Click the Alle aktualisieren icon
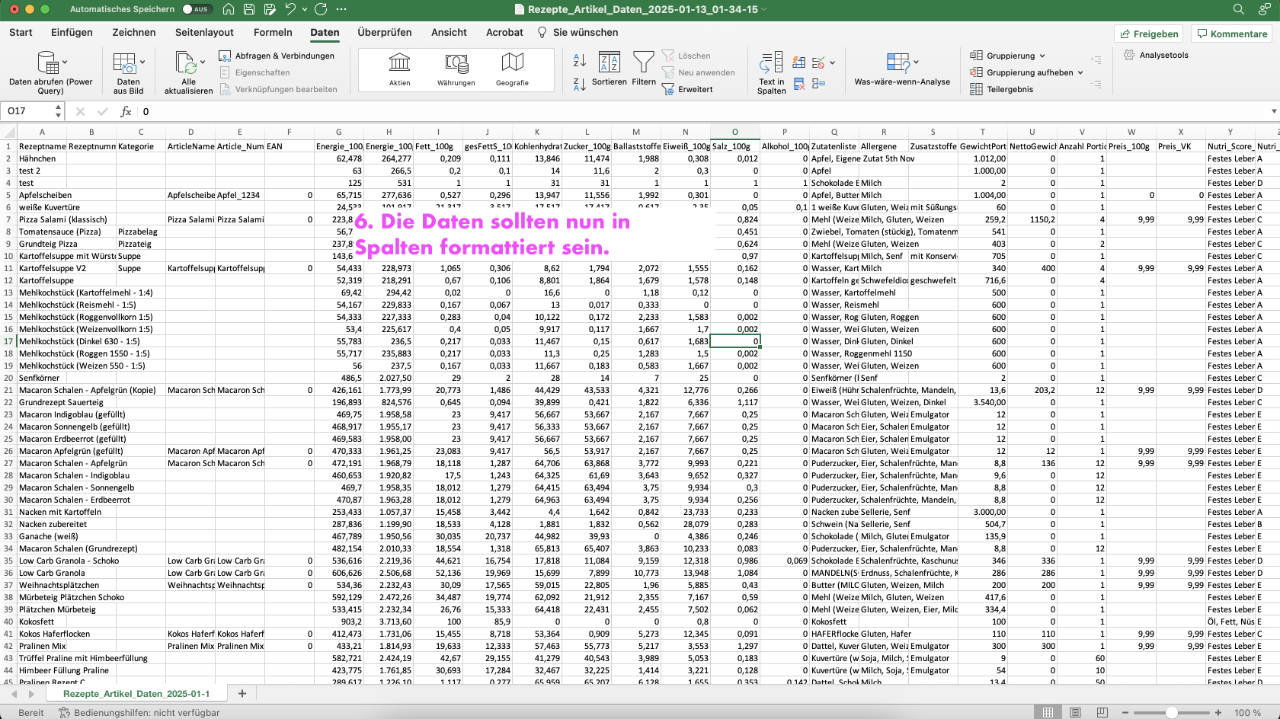This screenshot has height=719, width=1280. [x=187, y=64]
